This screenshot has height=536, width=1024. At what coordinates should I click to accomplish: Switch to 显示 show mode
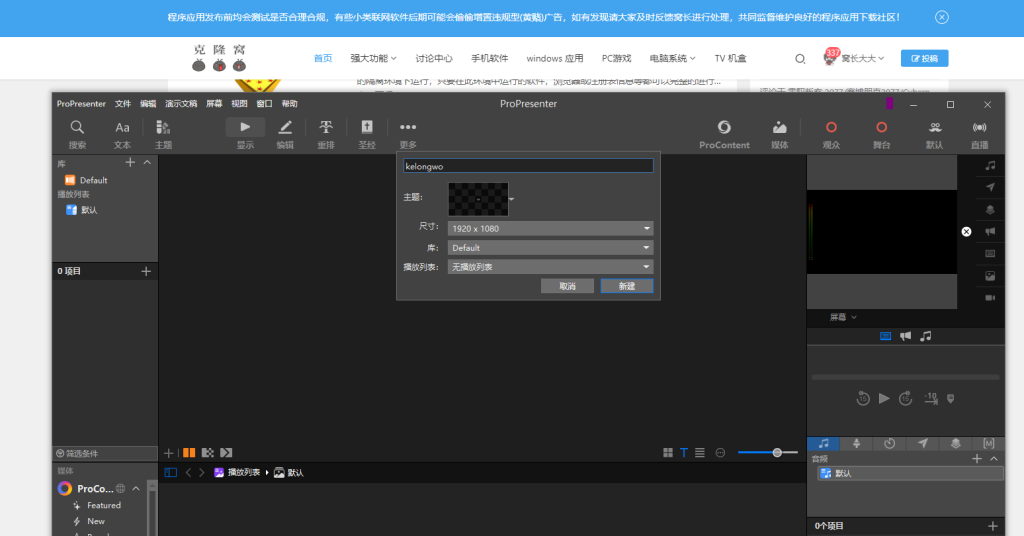click(x=245, y=134)
